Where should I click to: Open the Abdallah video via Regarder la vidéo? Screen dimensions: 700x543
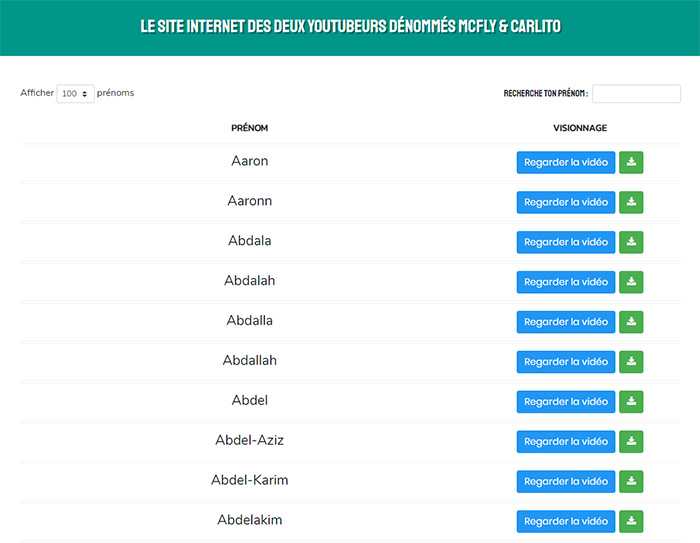tap(565, 362)
